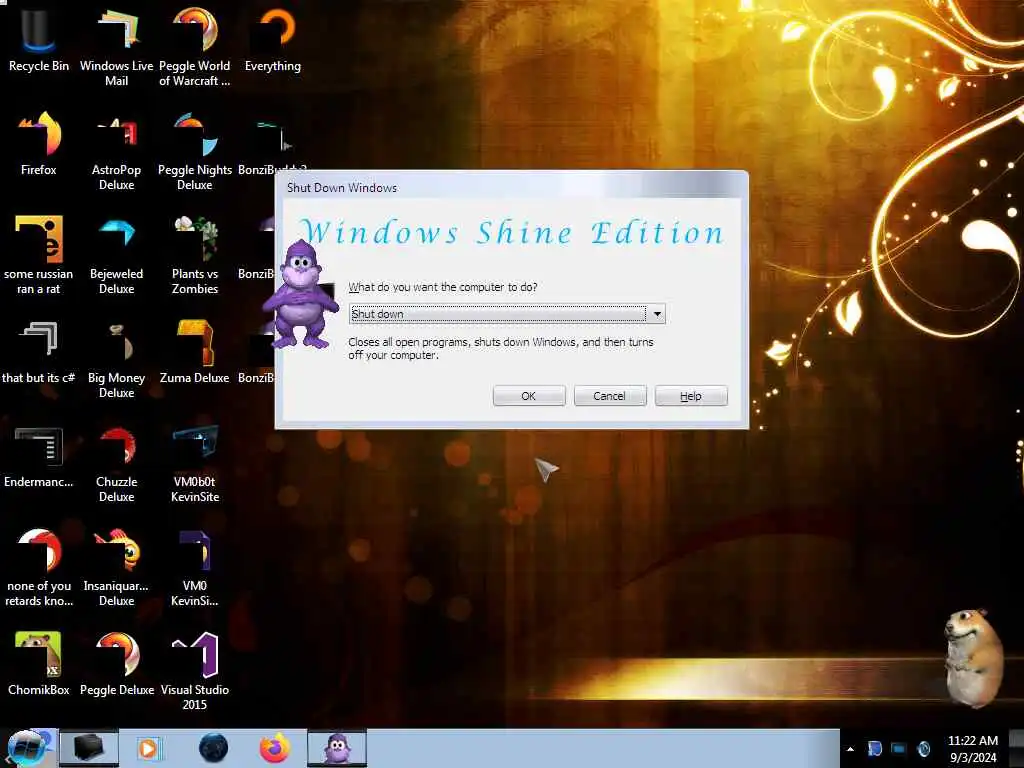Viewport: 1024px width, 768px height.
Task: Open the media player taskbar button
Action: pos(148,748)
